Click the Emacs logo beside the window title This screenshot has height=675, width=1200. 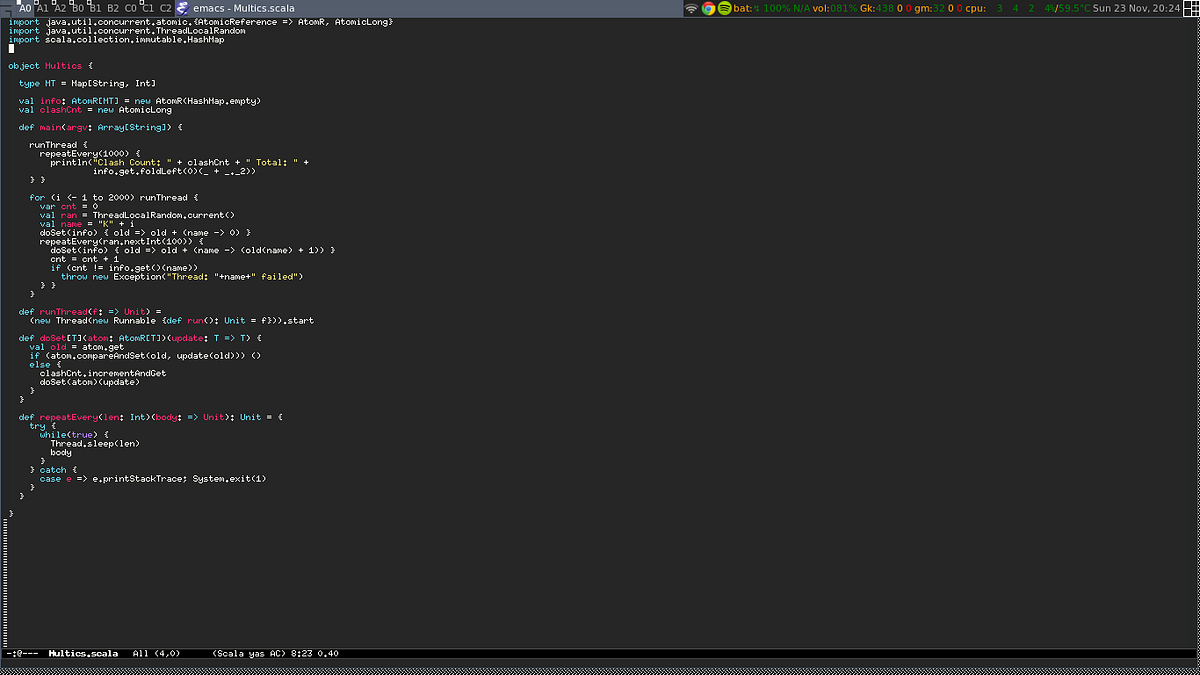(x=181, y=9)
